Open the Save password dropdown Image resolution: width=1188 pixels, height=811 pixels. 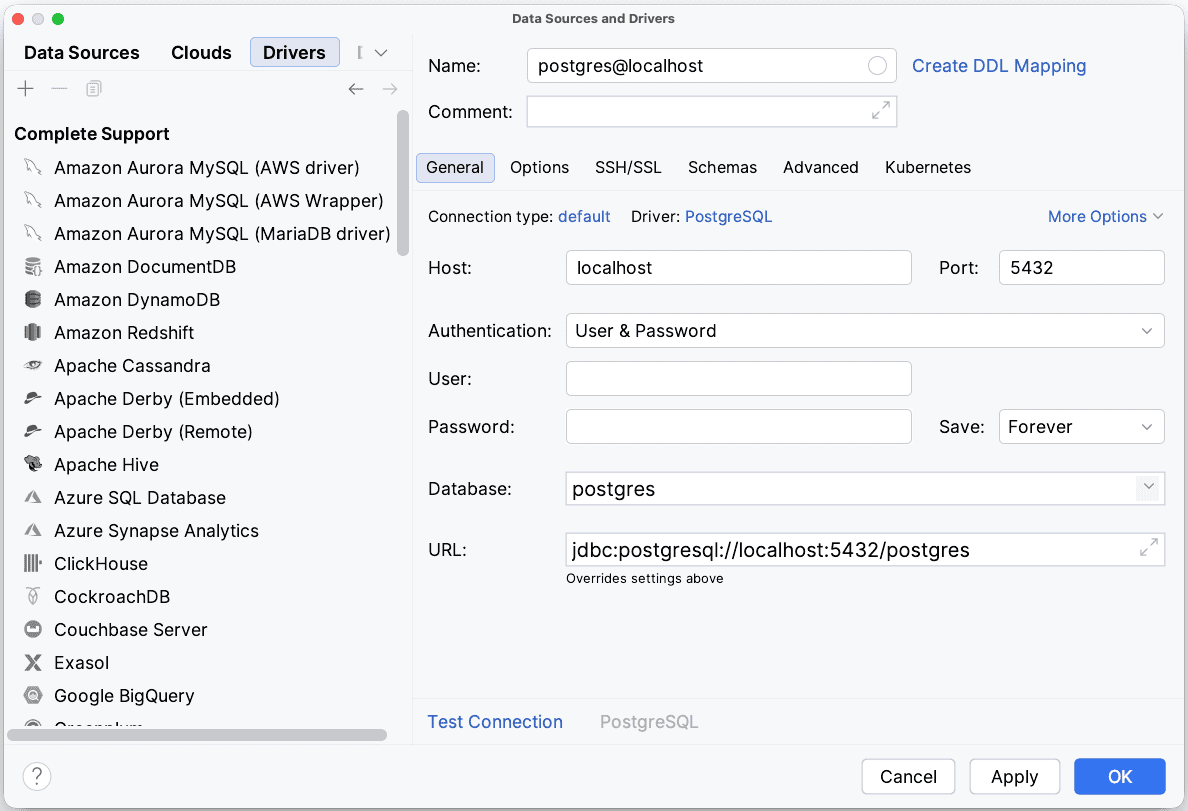(x=1081, y=427)
